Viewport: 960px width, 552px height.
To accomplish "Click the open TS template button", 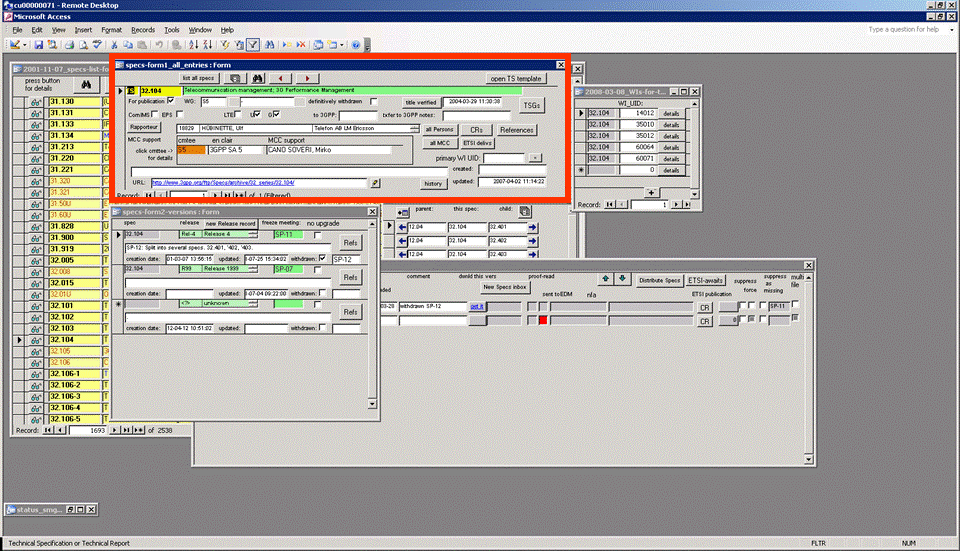I will pyautogui.click(x=516, y=78).
